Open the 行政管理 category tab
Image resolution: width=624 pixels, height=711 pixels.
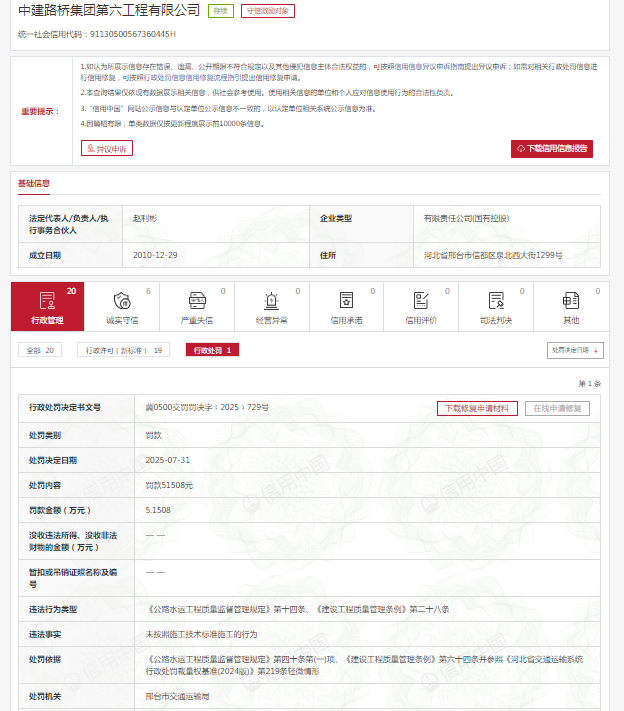48,306
